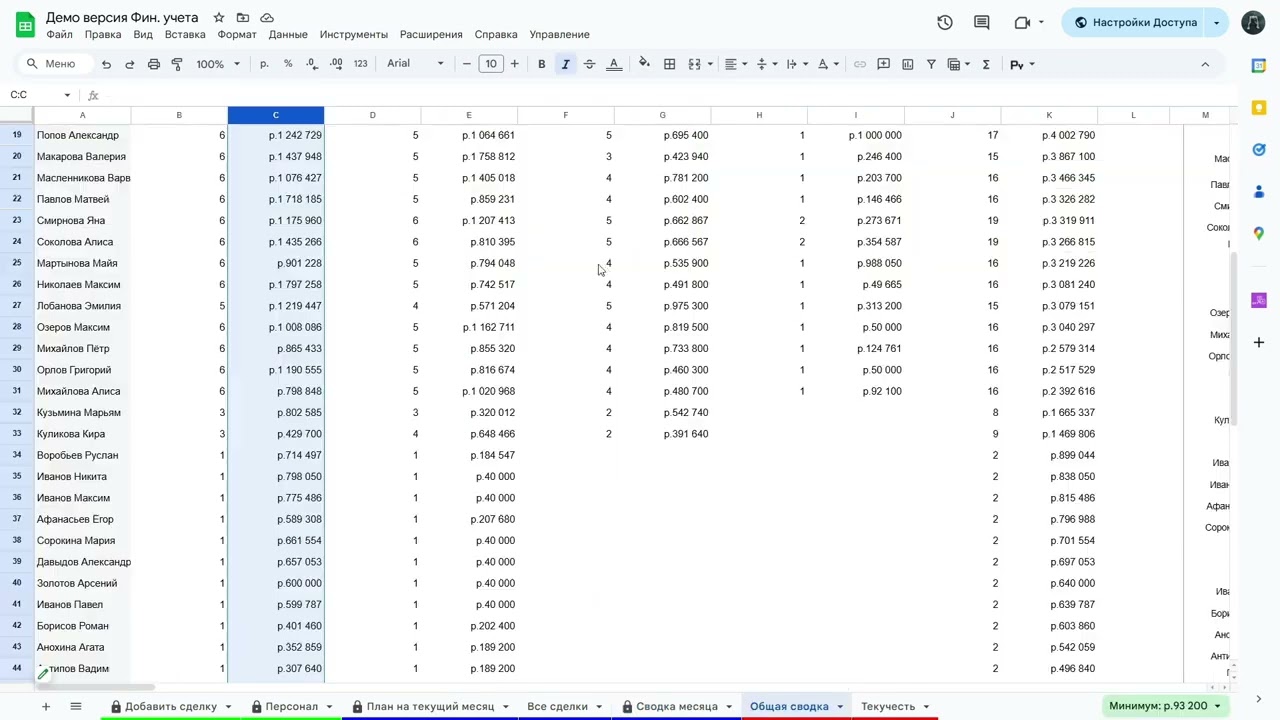Increase decimal places
This screenshot has width=1280, height=720.
point(336,64)
